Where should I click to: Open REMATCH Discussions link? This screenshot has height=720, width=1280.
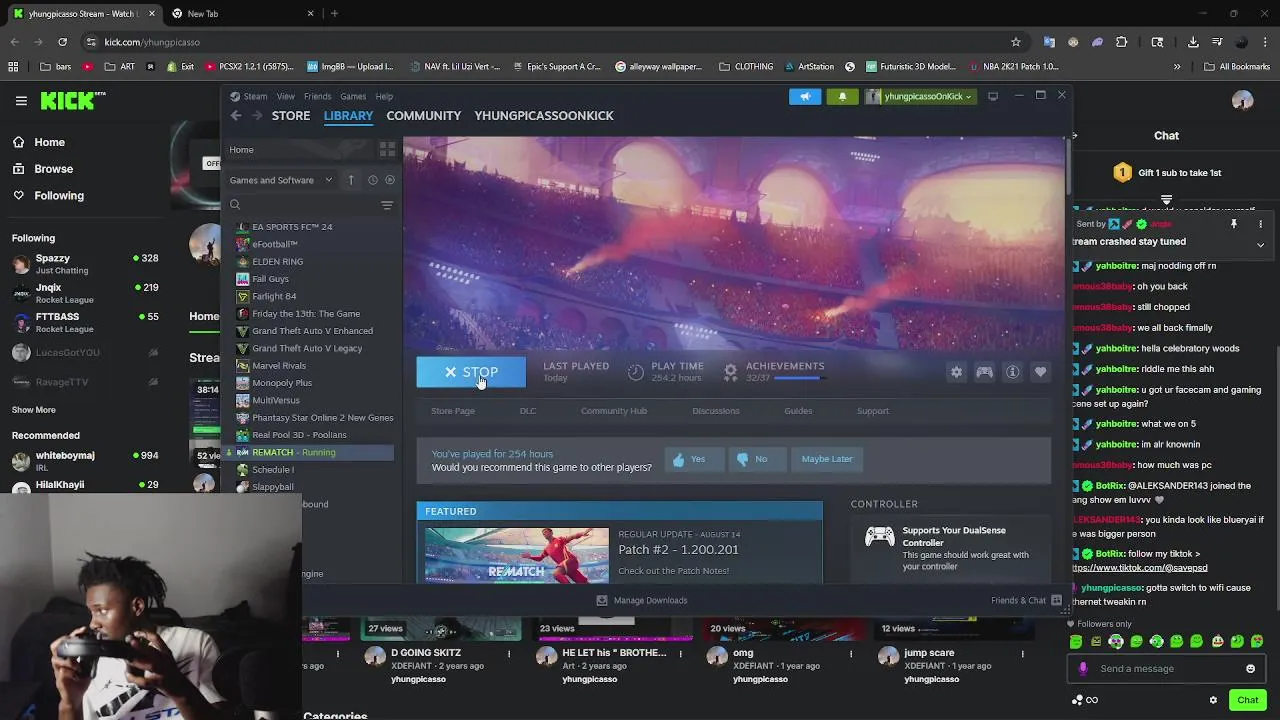[716, 411]
